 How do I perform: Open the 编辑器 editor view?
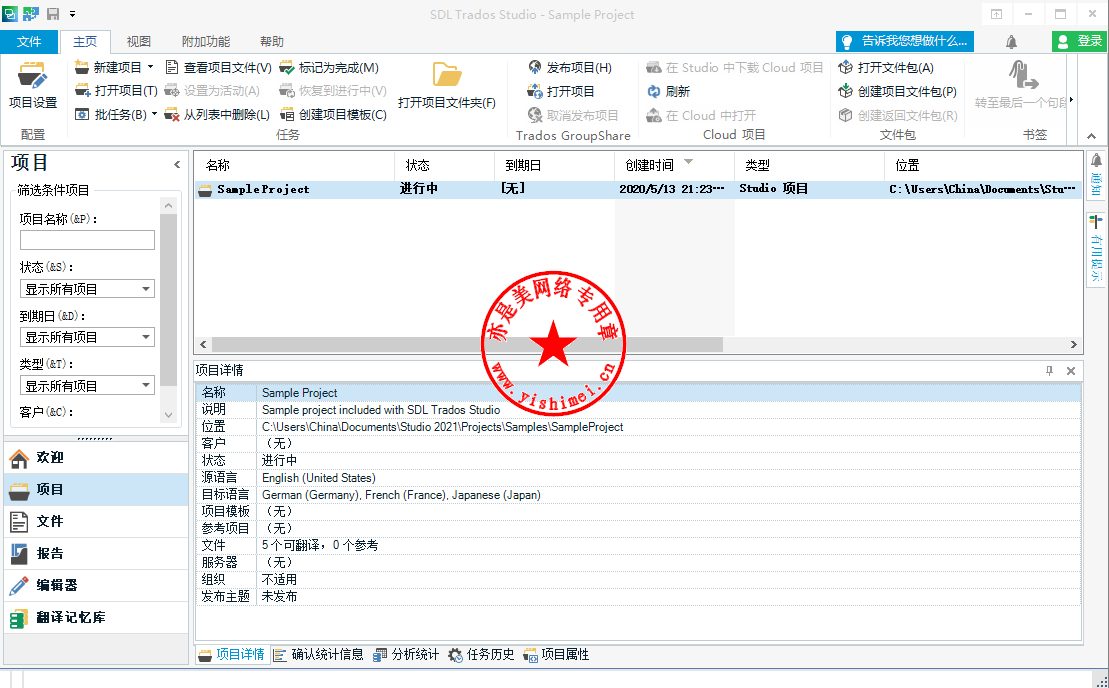(95, 585)
